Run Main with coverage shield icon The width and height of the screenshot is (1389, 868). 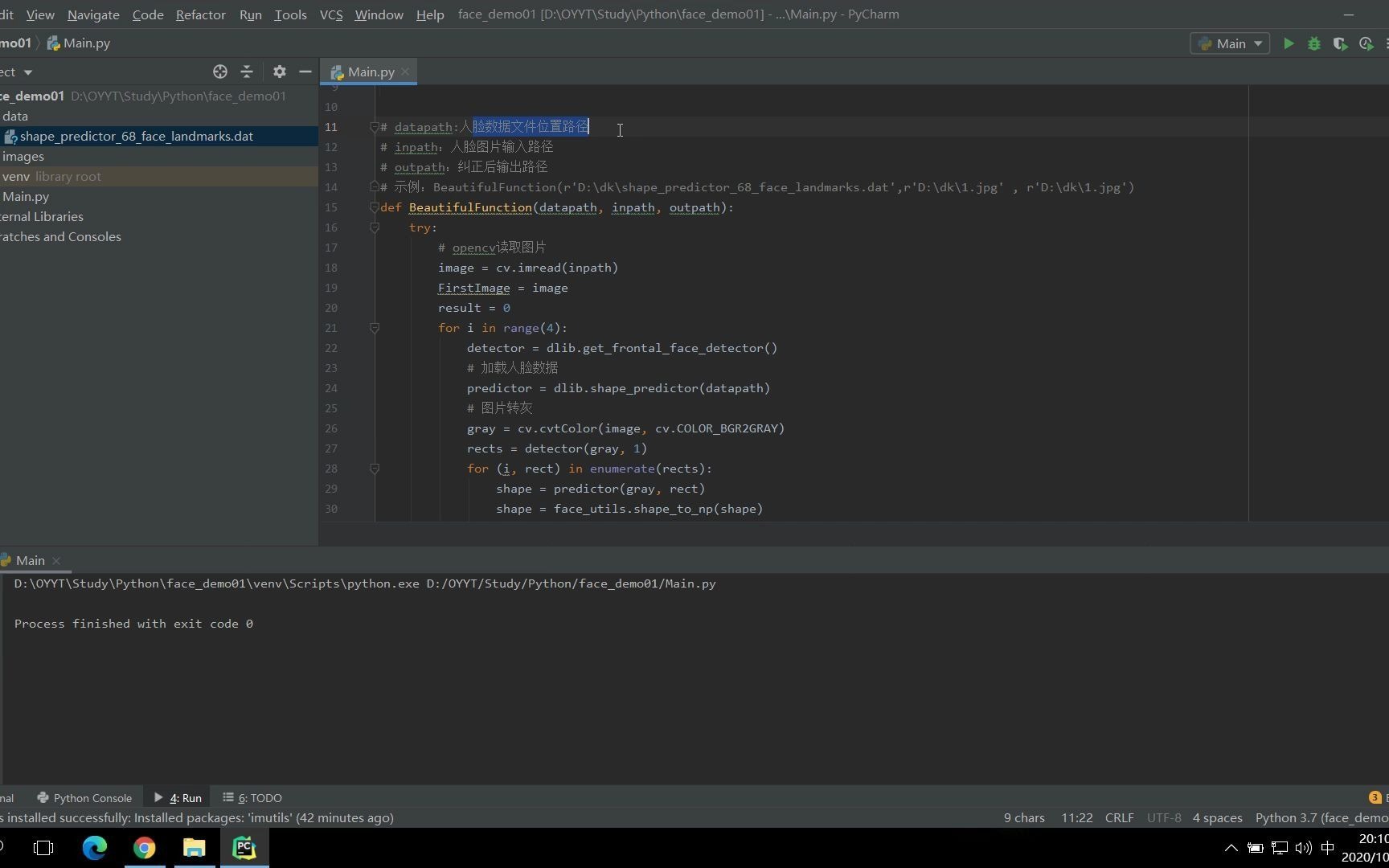(1339, 44)
